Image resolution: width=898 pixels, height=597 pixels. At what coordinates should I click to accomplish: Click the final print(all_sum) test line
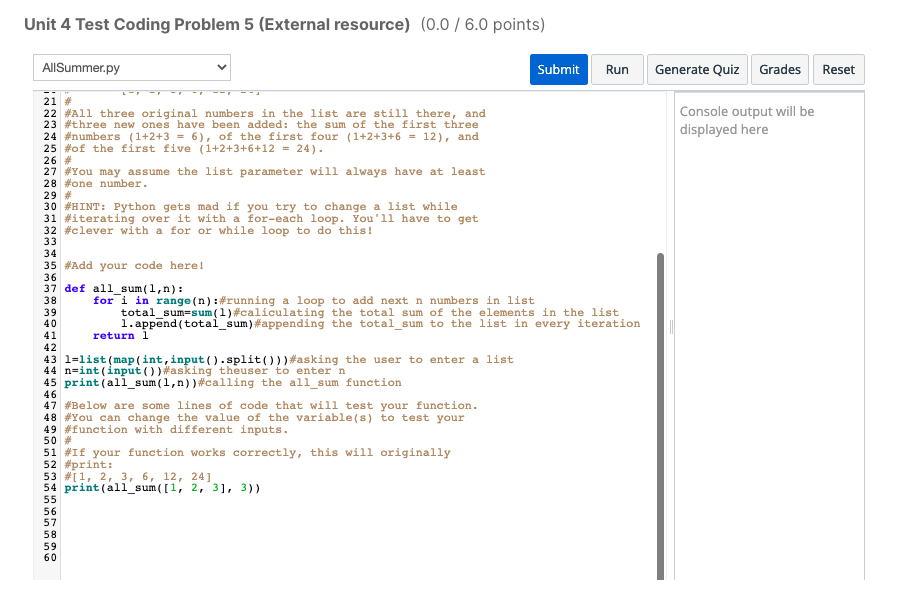coord(158,488)
